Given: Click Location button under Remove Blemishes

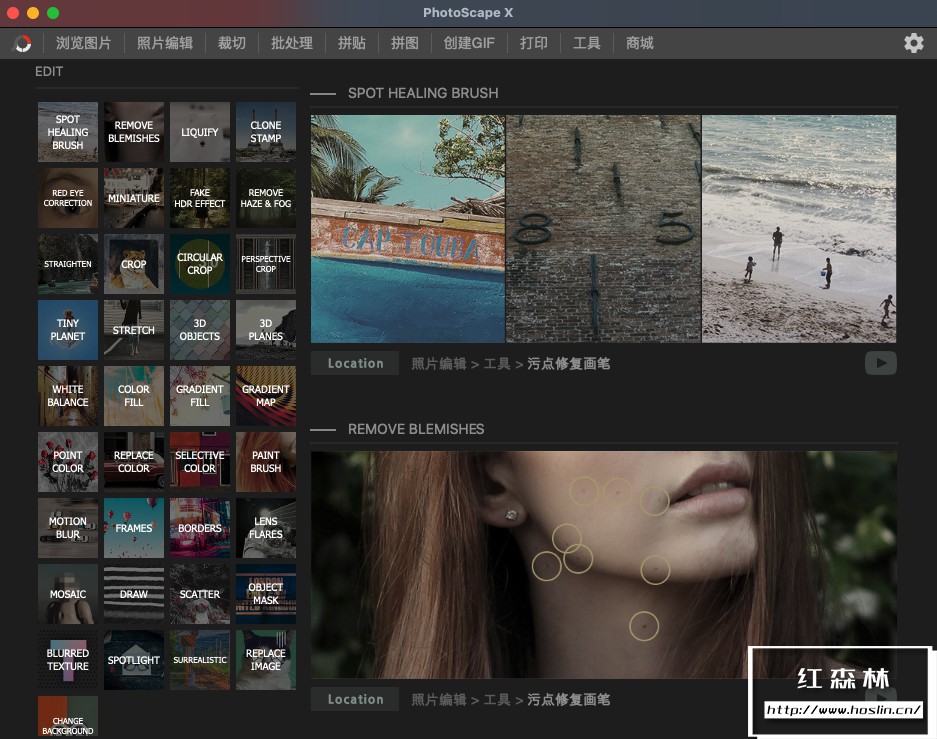Looking at the screenshot, I should point(355,699).
